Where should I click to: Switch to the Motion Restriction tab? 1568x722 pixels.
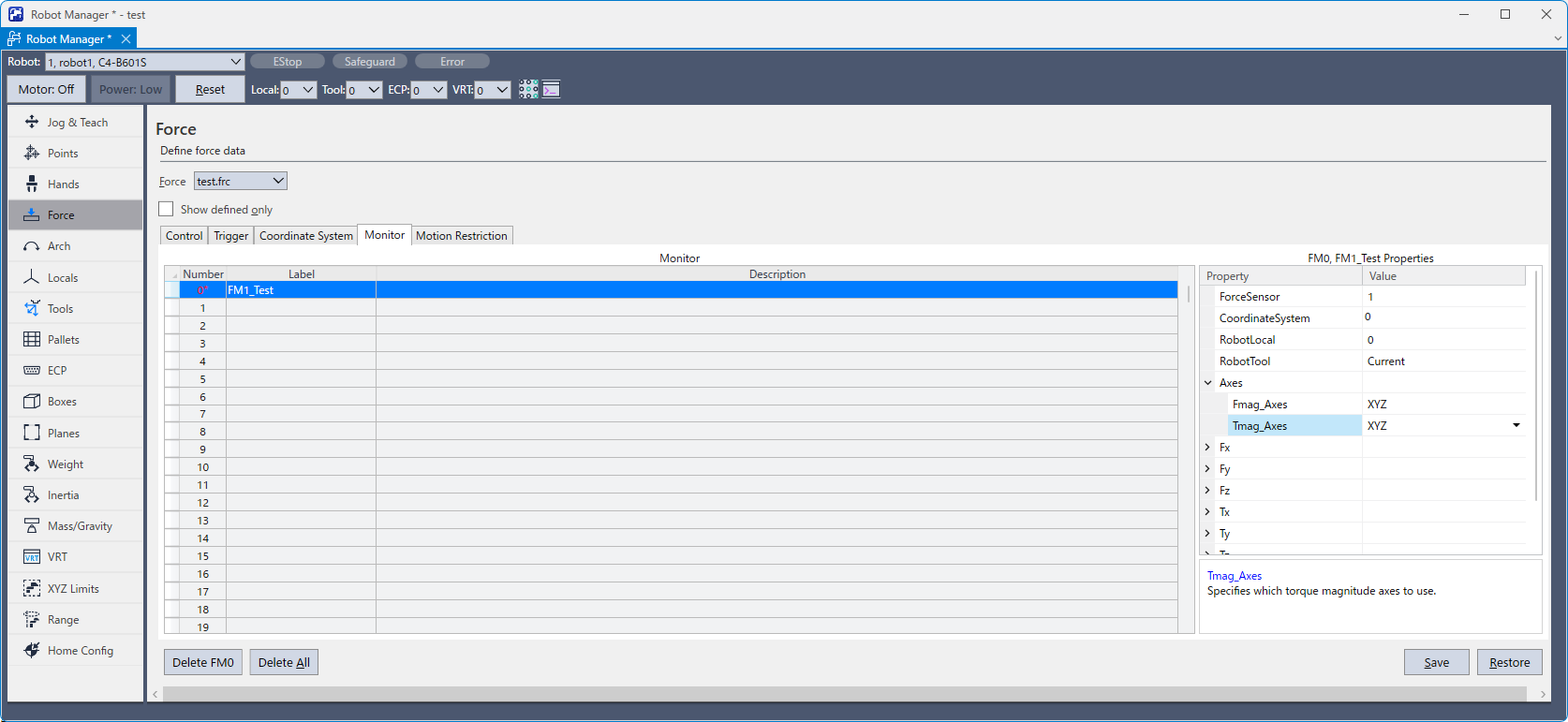461,236
